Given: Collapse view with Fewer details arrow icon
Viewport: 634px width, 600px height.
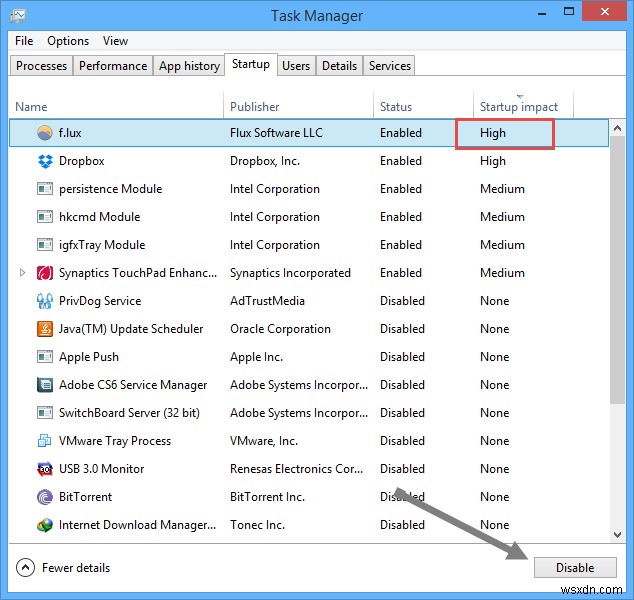Looking at the screenshot, I should tap(25, 568).
